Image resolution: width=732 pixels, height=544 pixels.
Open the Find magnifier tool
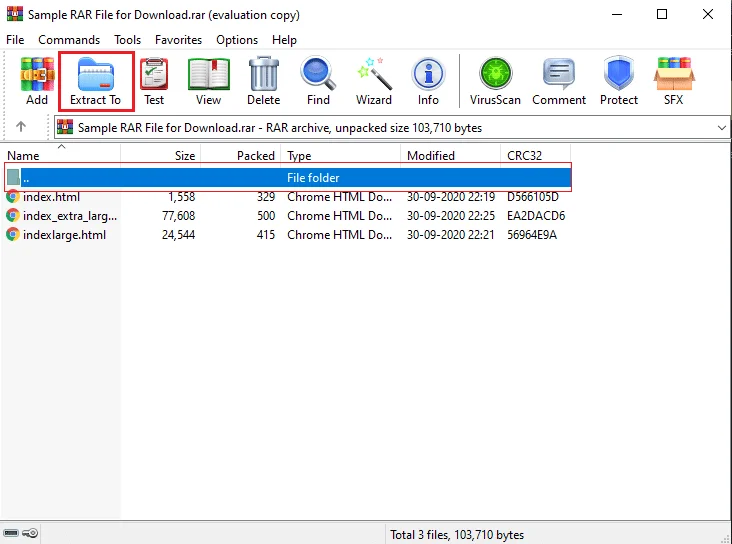pyautogui.click(x=318, y=74)
